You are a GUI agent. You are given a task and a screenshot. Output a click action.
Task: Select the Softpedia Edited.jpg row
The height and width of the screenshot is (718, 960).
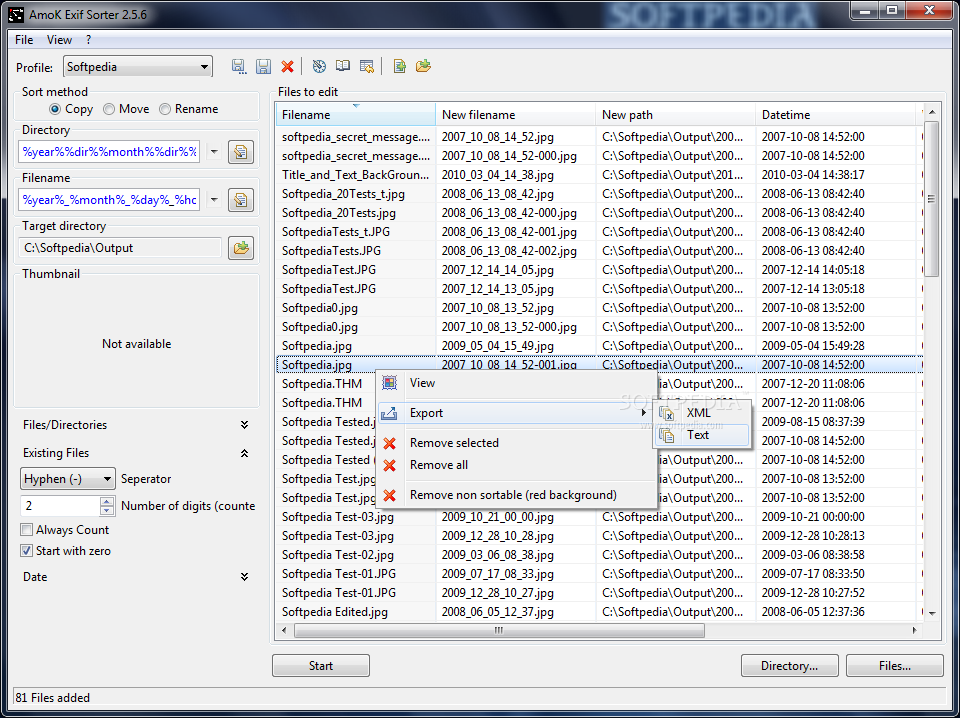point(598,612)
